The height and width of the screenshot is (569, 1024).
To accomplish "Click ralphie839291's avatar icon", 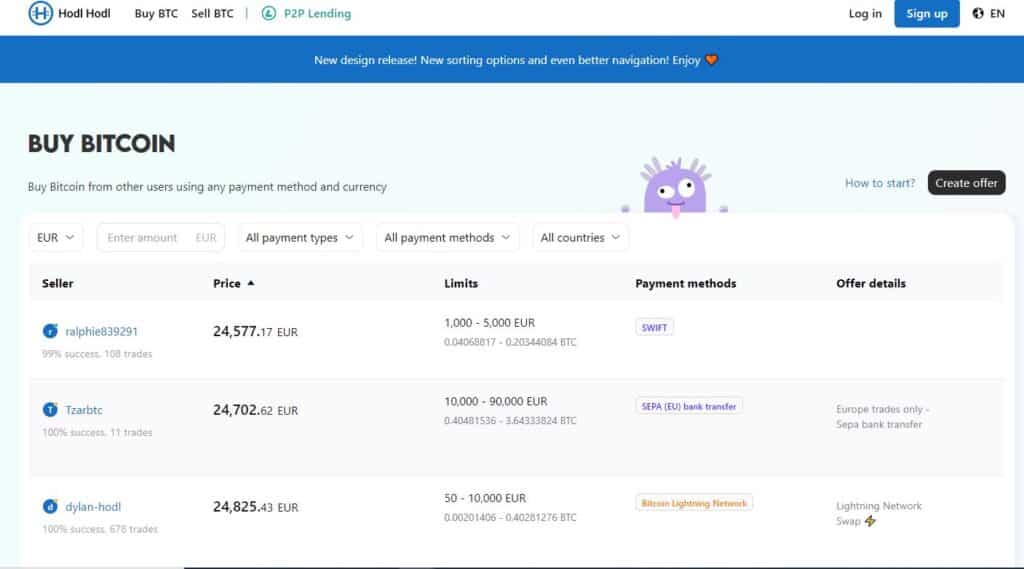I will tap(50, 331).
